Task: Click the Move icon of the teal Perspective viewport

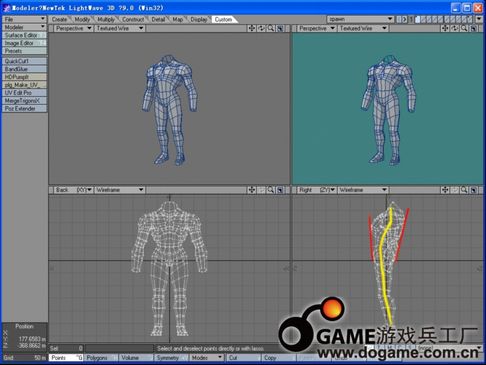Action: (445, 28)
